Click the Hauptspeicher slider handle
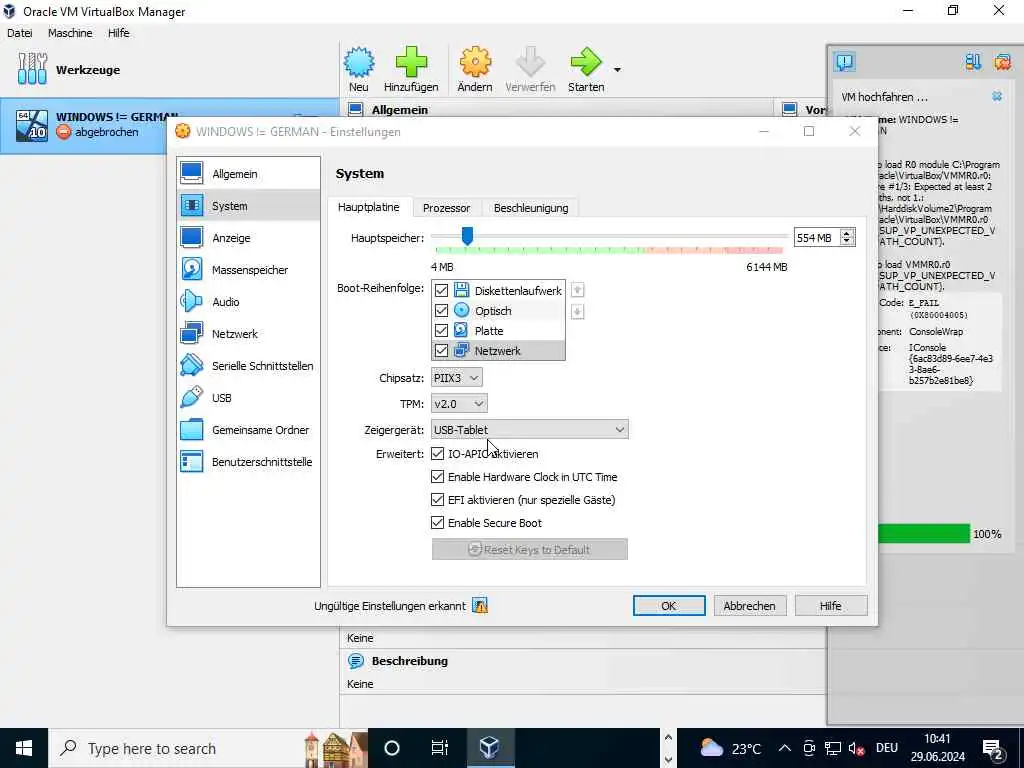Screen dimensions: 1024x768 coord(467,236)
